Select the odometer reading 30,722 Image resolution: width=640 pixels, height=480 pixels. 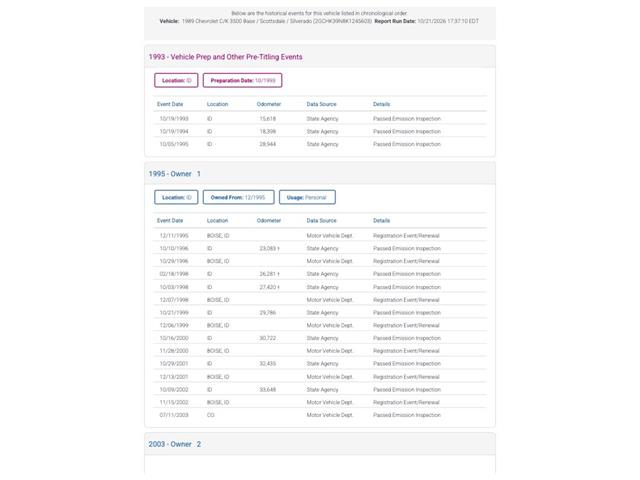point(268,338)
